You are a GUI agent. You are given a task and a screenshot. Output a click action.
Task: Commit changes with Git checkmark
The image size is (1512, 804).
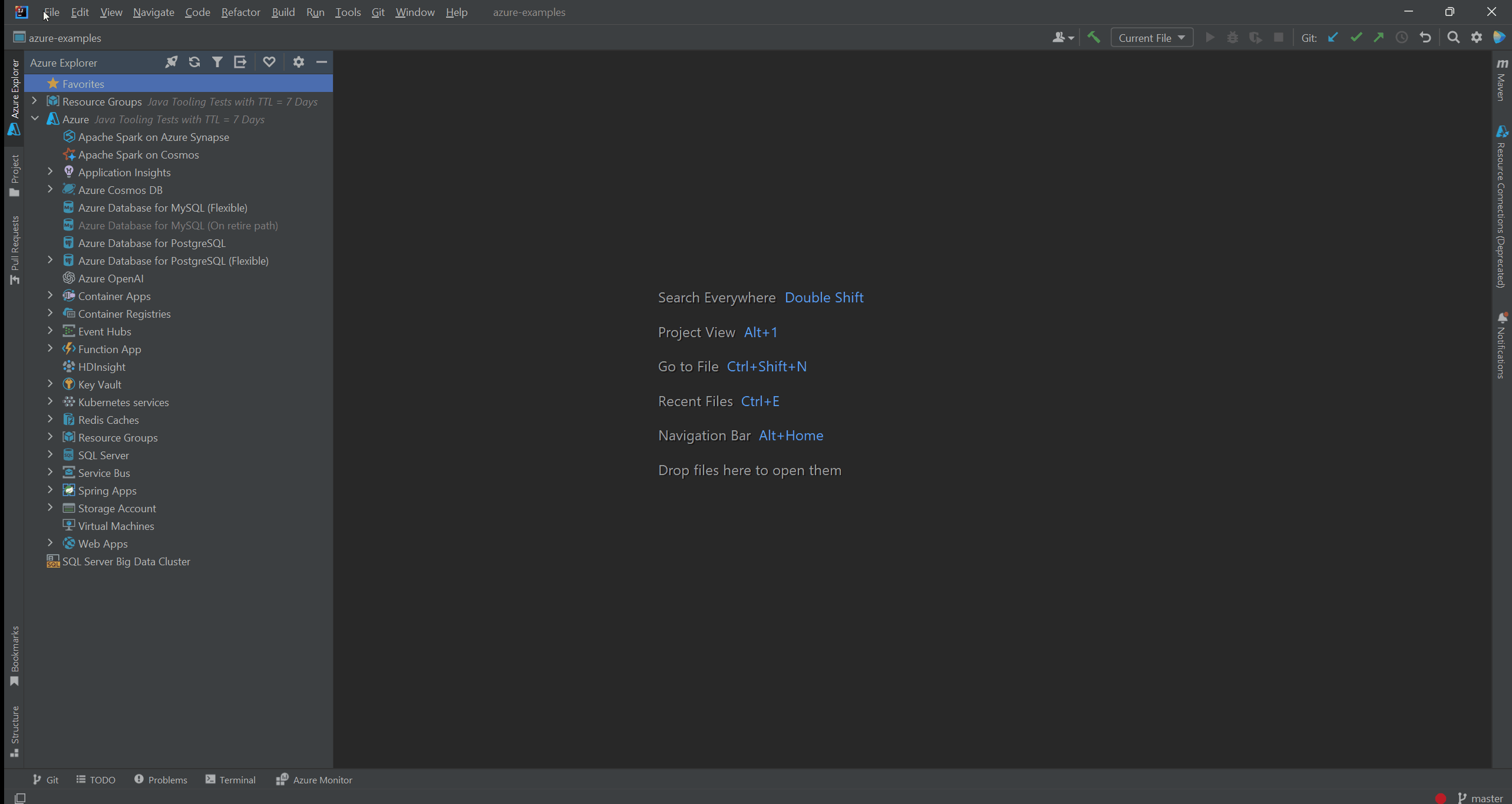click(1356, 38)
